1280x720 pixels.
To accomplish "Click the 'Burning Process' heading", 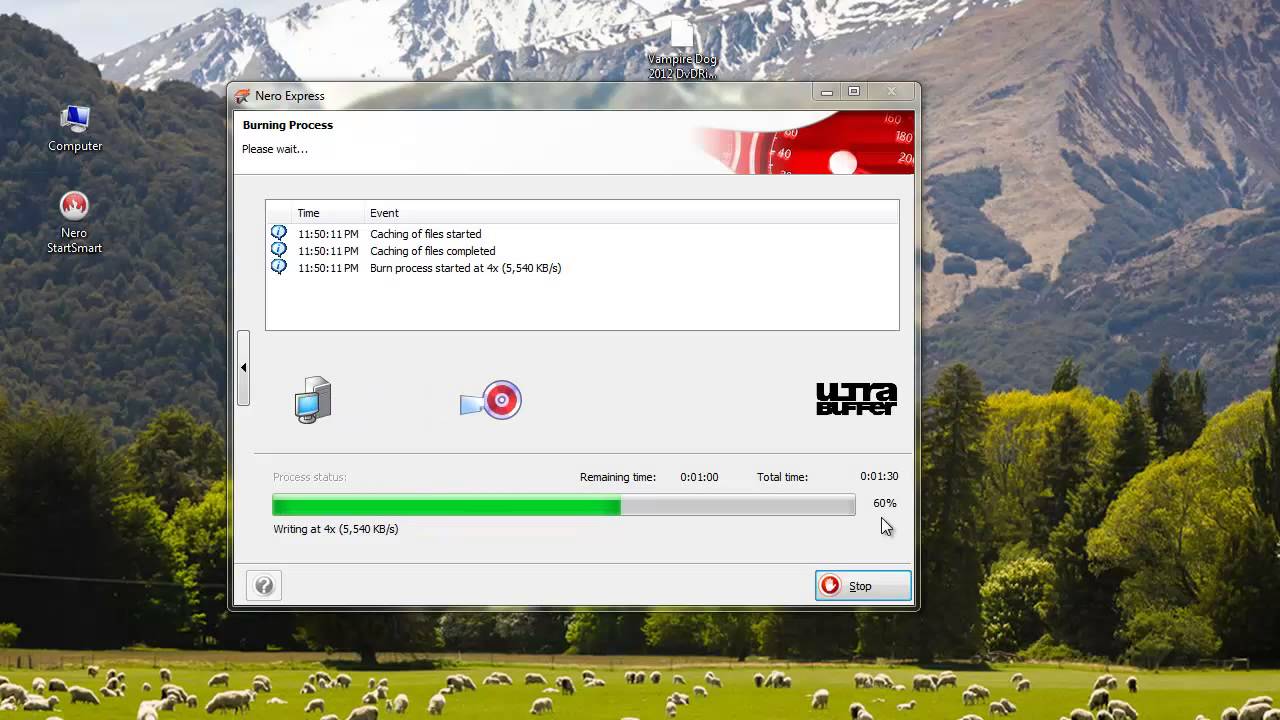I will (x=287, y=125).
